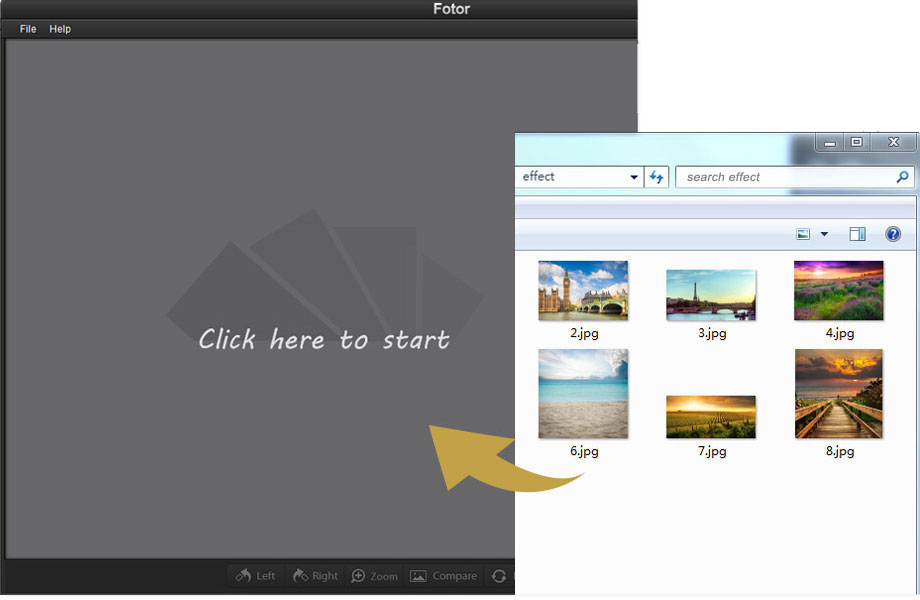Toggle the explorer preview pane
Image resolution: width=920 pixels, height=600 pixels.
pyautogui.click(x=857, y=234)
